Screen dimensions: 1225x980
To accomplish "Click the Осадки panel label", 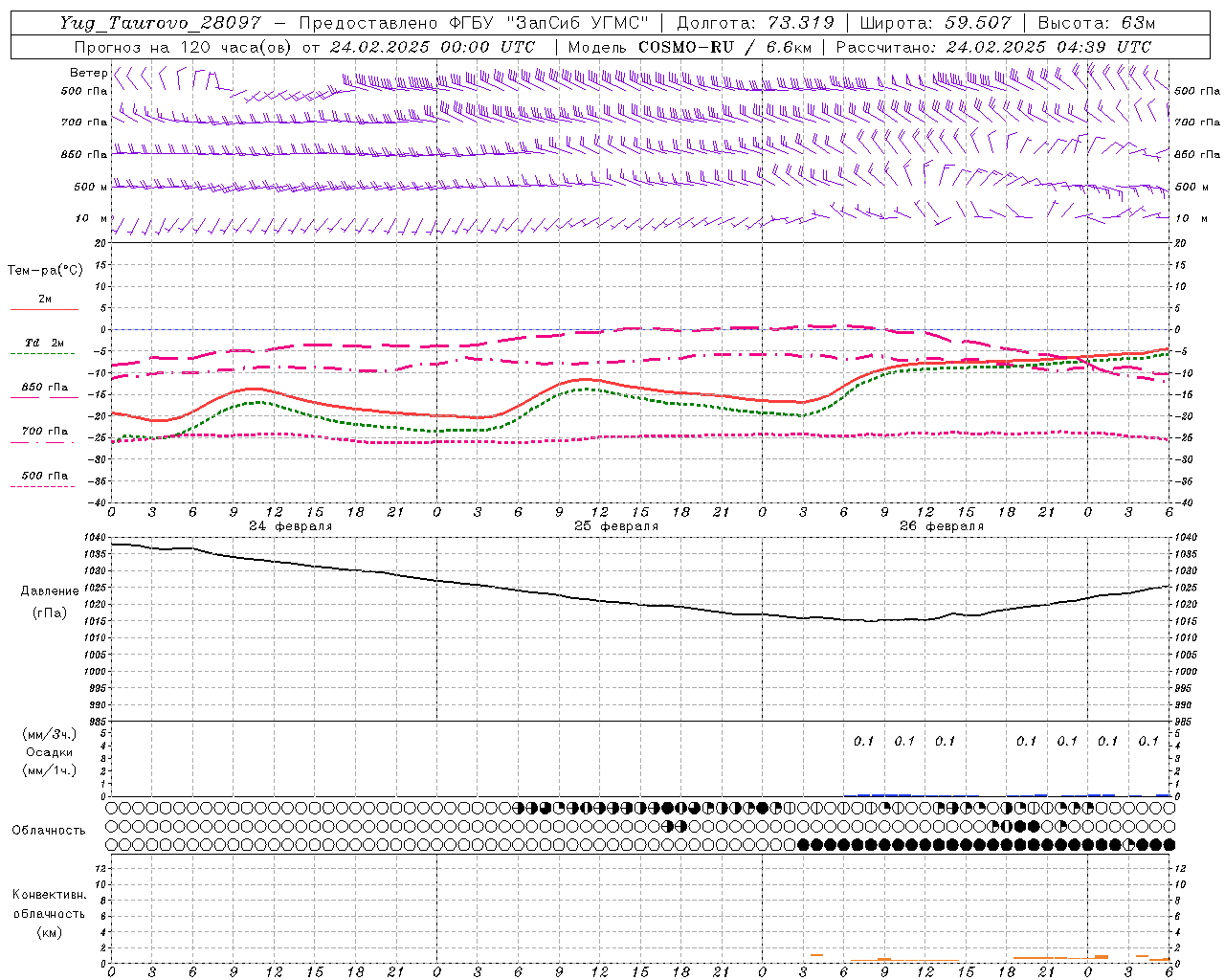I will [50, 752].
